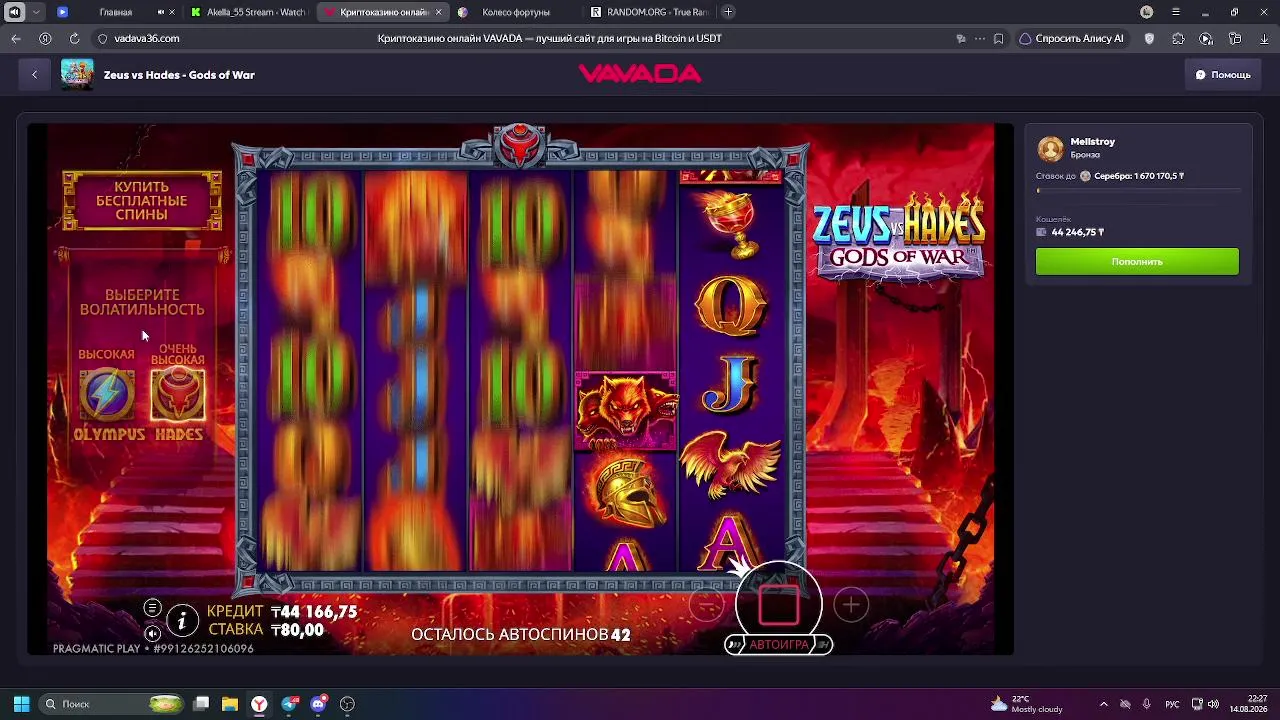Open Telegram from the taskbar
The height and width of the screenshot is (720, 1280).
[290, 704]
